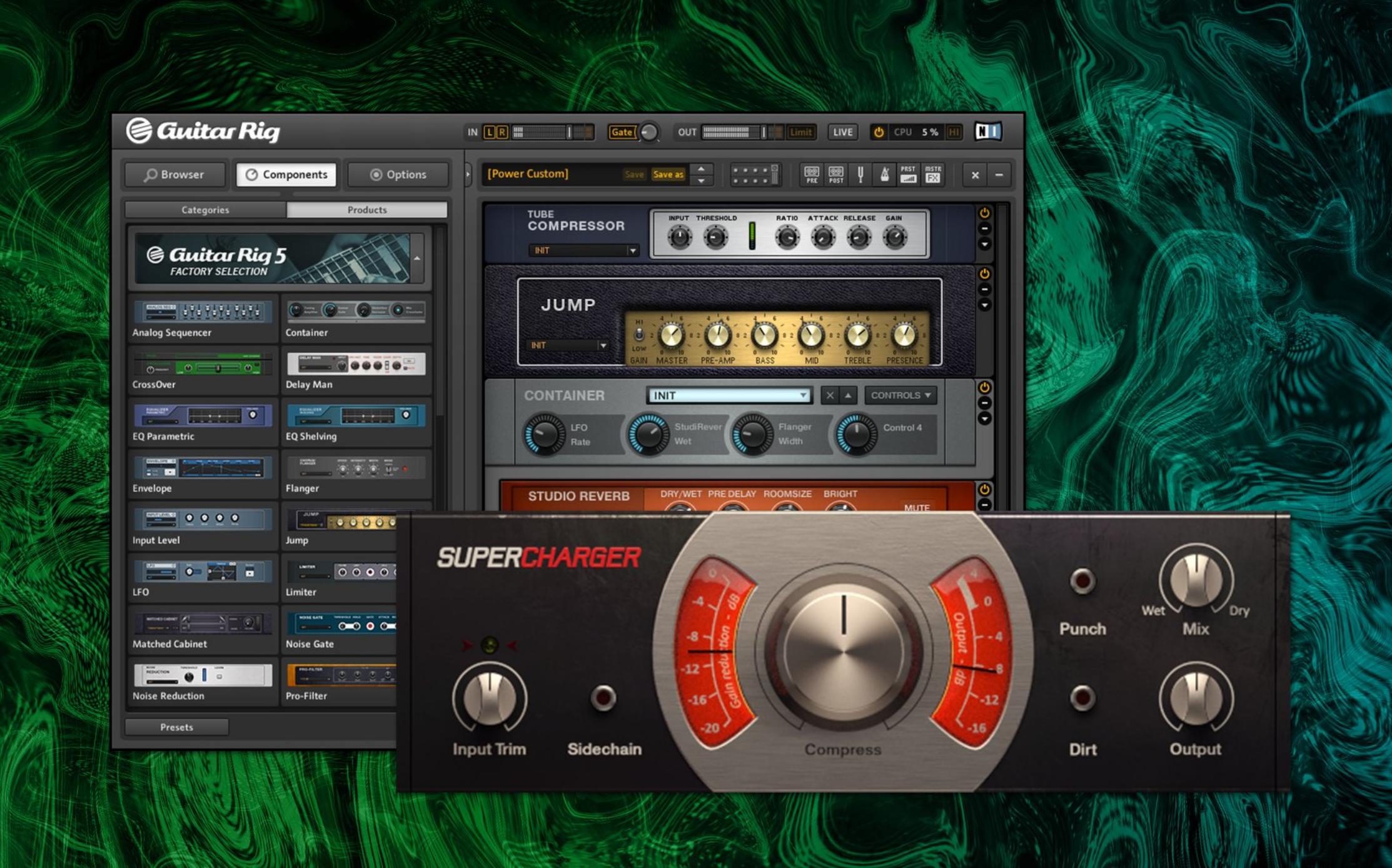Open the Tube Compressor INIT preset dropdown
This screenshot has width=1392, height=868.
click(x=583, y=251)
